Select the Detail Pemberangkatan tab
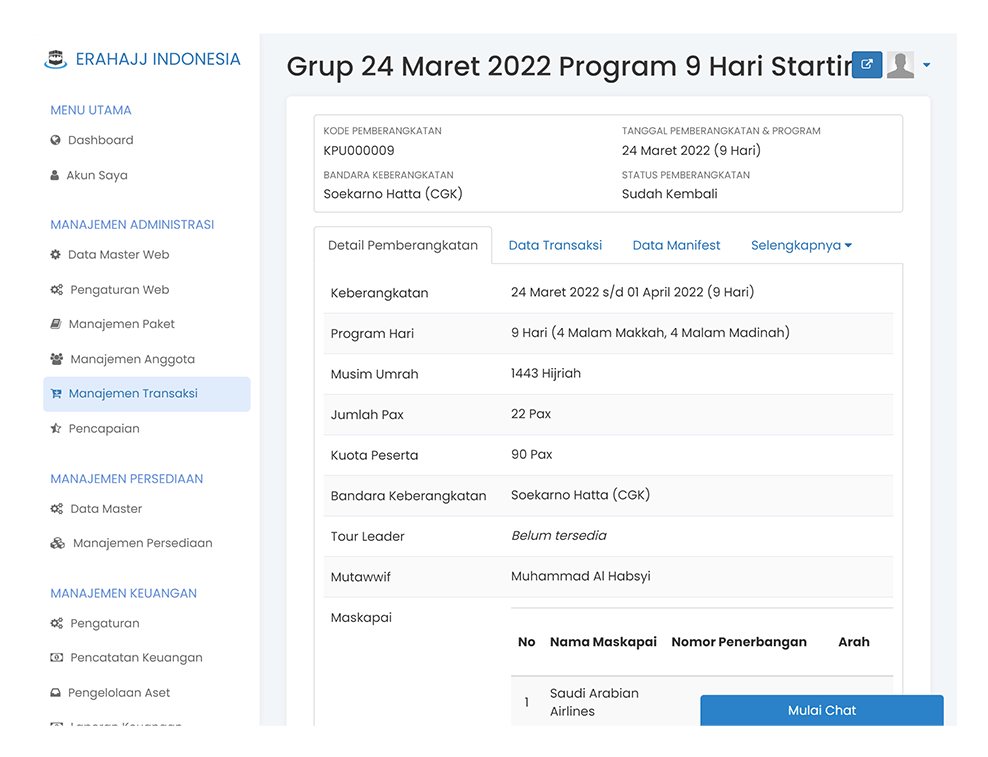 (x=403, y=245)
